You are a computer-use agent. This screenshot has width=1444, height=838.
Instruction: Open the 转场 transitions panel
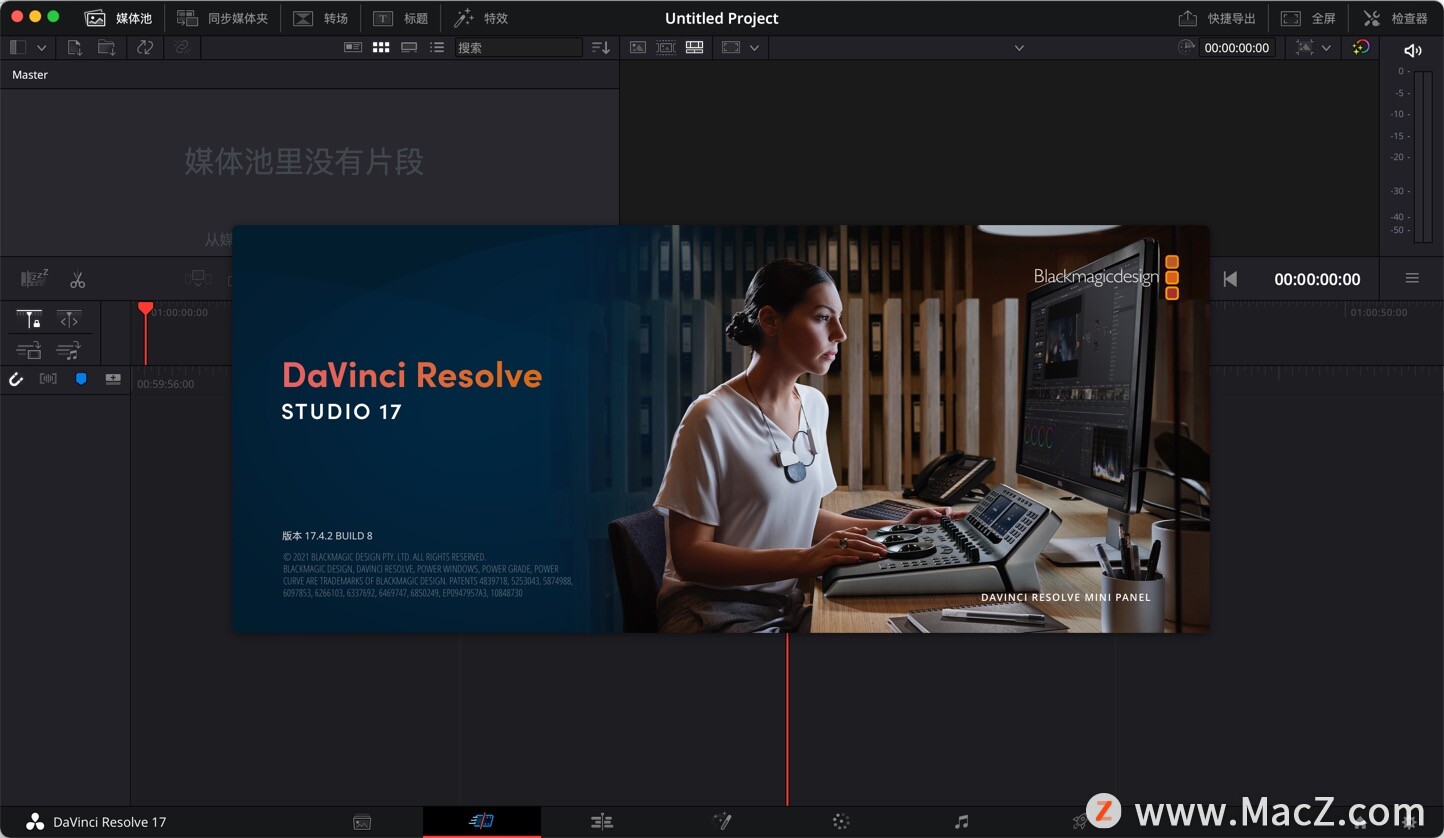(x=320, y=18)
